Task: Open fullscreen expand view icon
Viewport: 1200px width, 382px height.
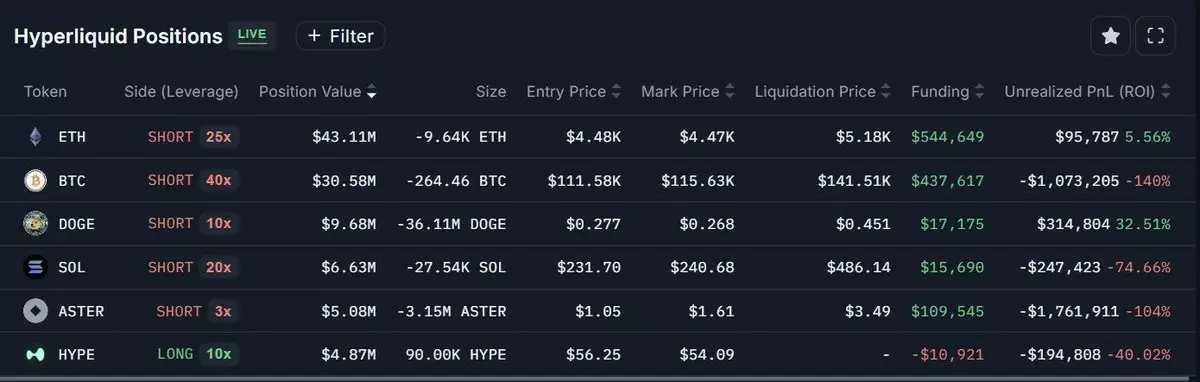Action: coord(1156,37)
